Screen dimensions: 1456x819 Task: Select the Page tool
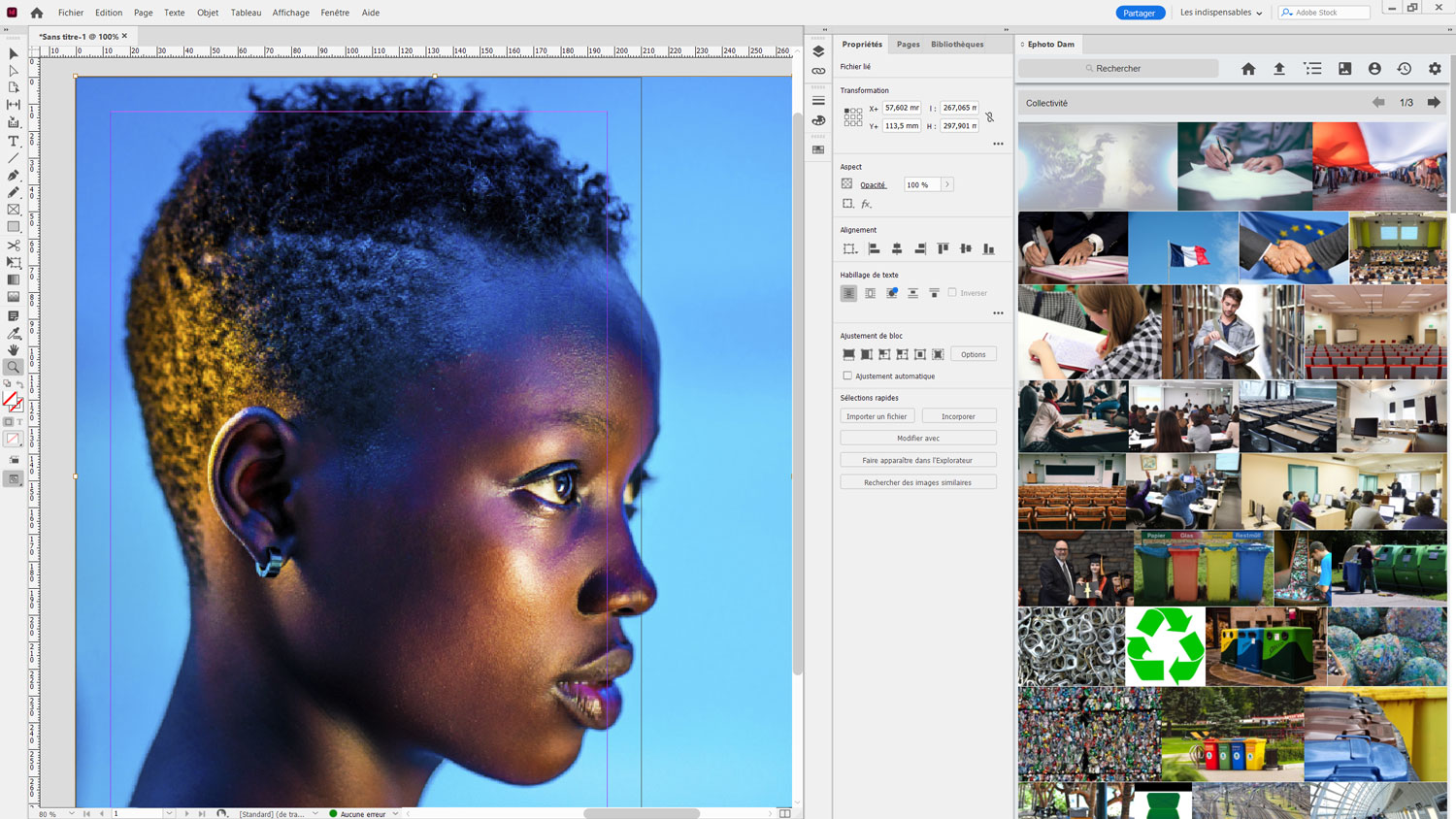coord(14,87)
